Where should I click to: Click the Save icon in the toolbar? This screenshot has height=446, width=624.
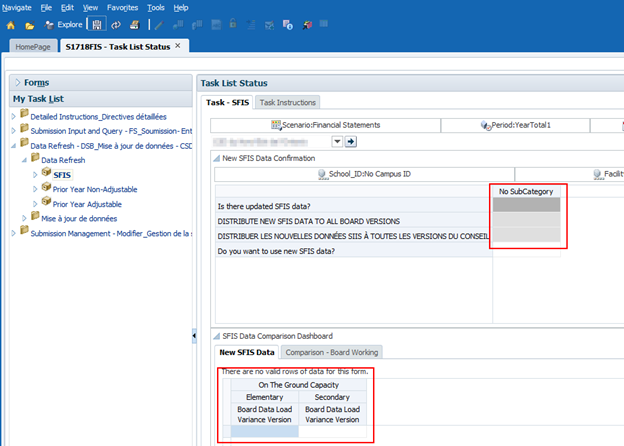(97, 23)
